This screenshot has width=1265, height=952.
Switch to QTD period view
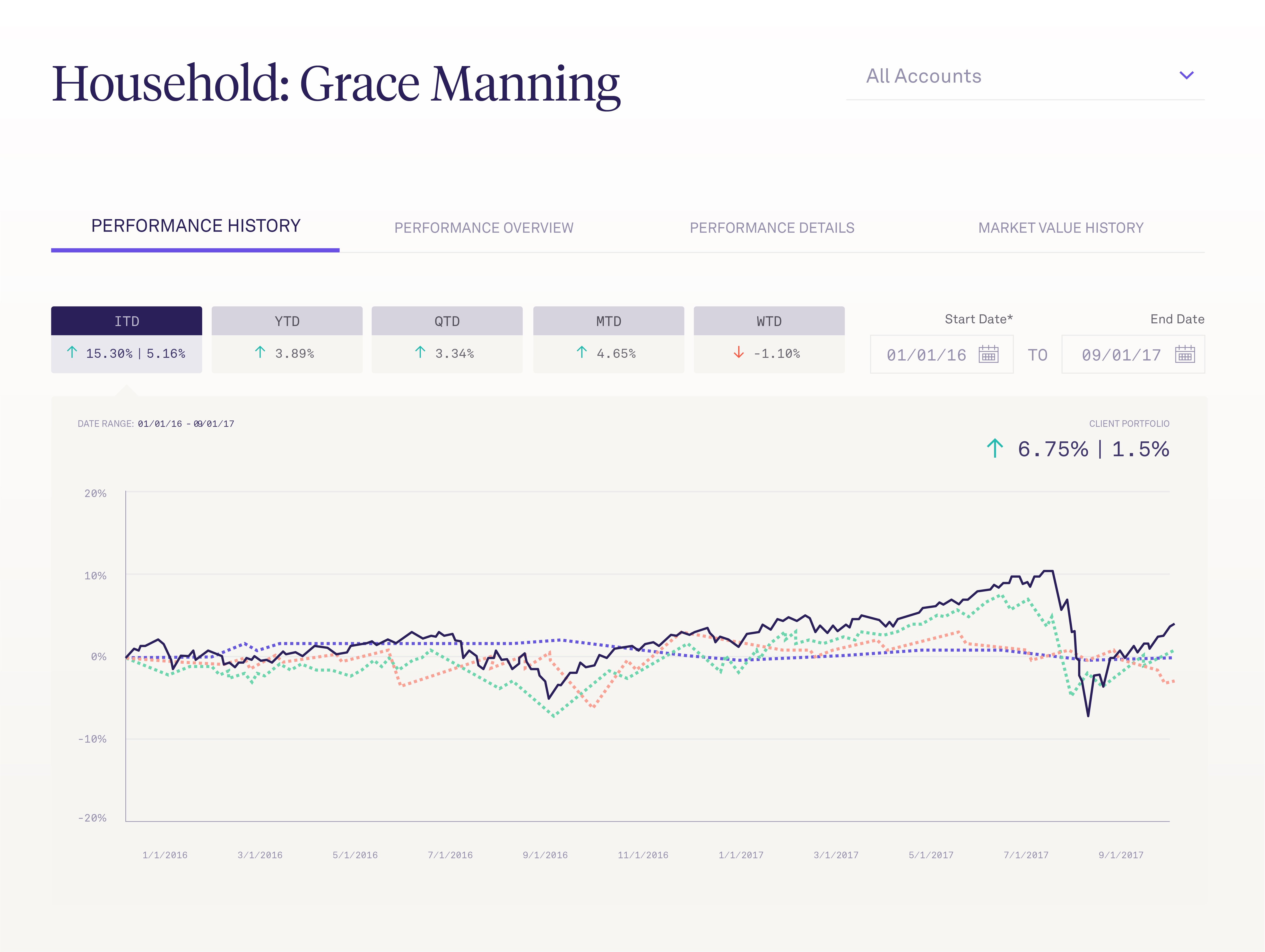[x=447, y=321]
